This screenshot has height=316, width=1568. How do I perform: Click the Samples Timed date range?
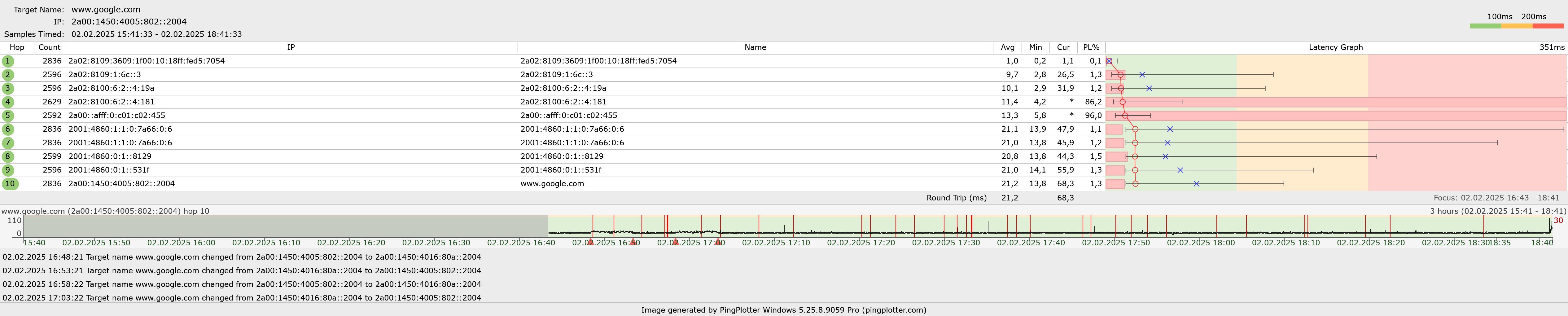point(156,34)
